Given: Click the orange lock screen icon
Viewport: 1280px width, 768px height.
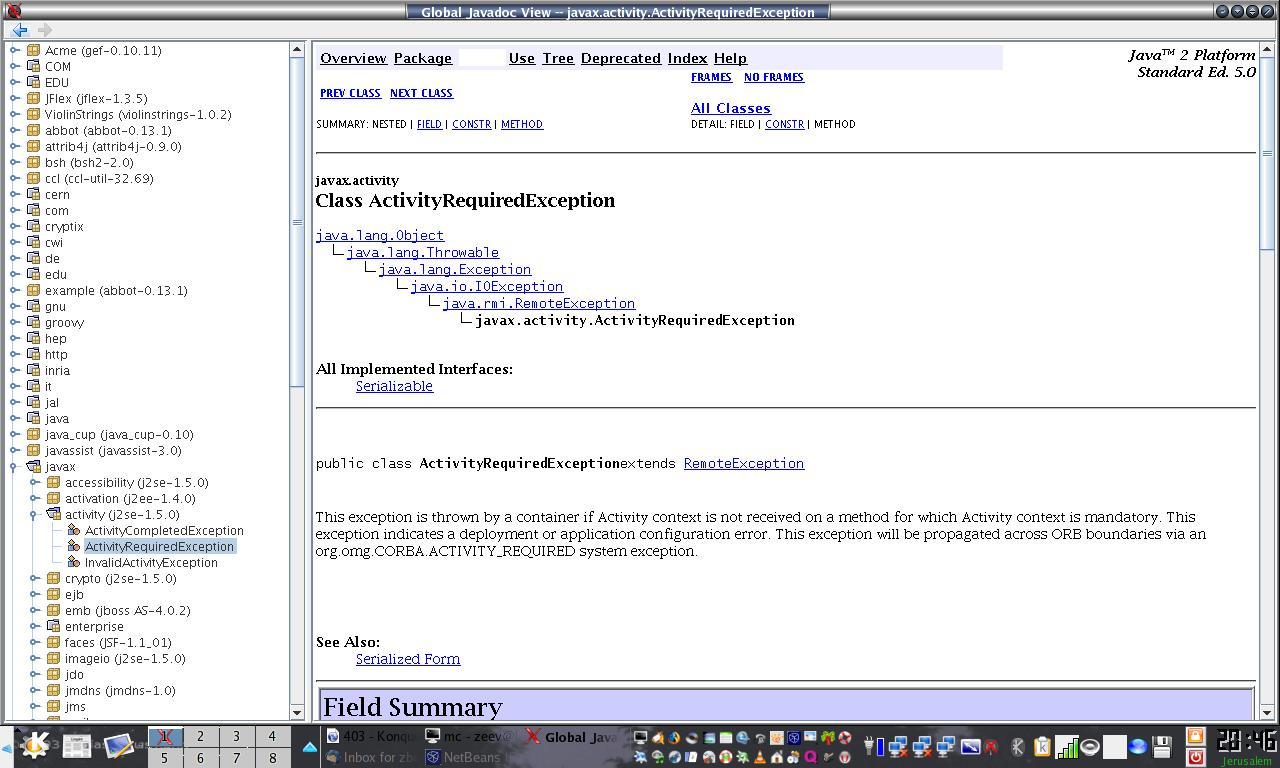Looking at the screenshot, I should [x=1196, y=737].
